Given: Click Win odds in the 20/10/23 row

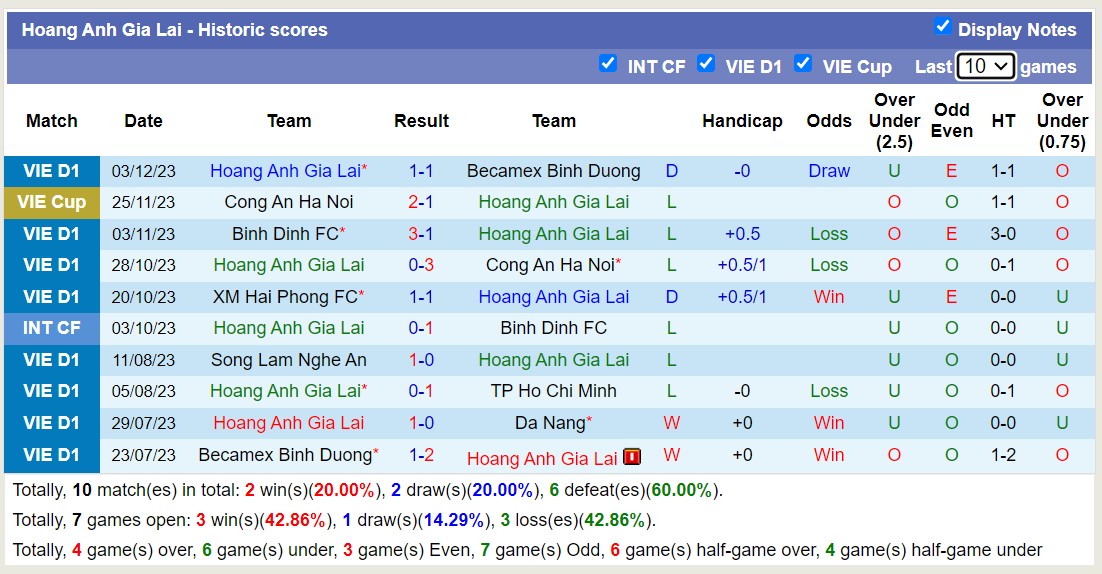Looking at the screenshot, I should 829,297.
